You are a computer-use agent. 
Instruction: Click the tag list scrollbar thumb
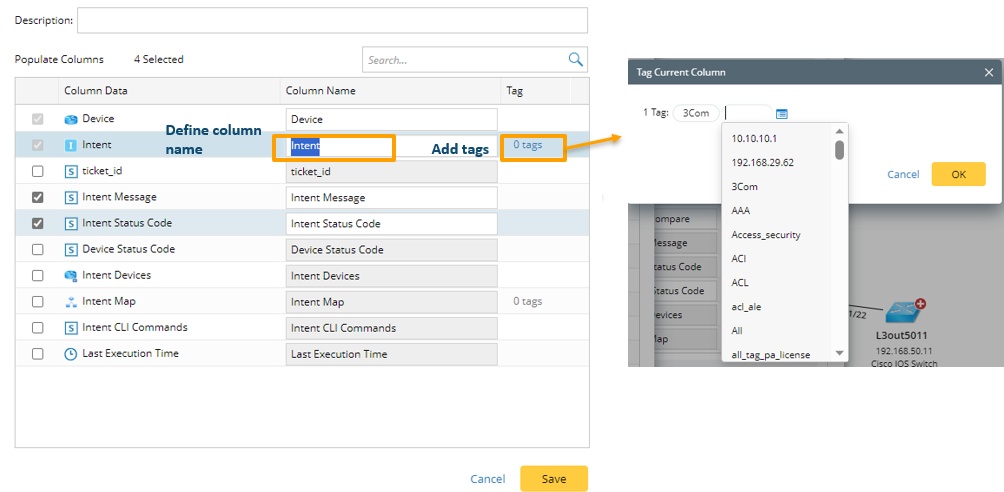coord(840,149)
